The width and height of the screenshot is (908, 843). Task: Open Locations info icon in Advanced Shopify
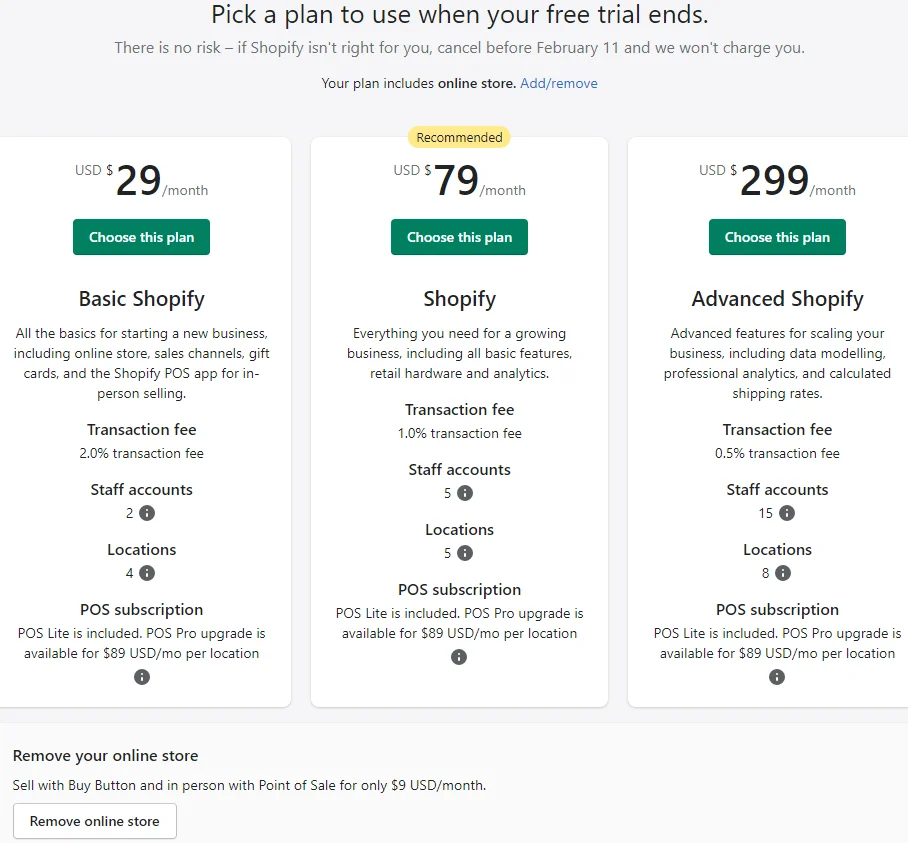click(x=783, y=573)
